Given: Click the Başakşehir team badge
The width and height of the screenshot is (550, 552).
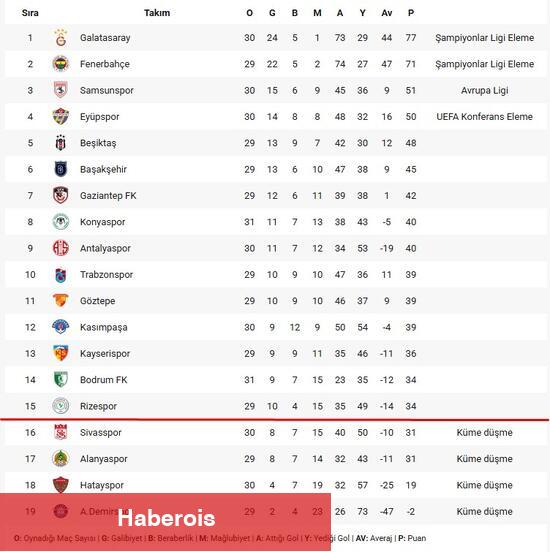Looking at the screenshot, I should 61,169.
